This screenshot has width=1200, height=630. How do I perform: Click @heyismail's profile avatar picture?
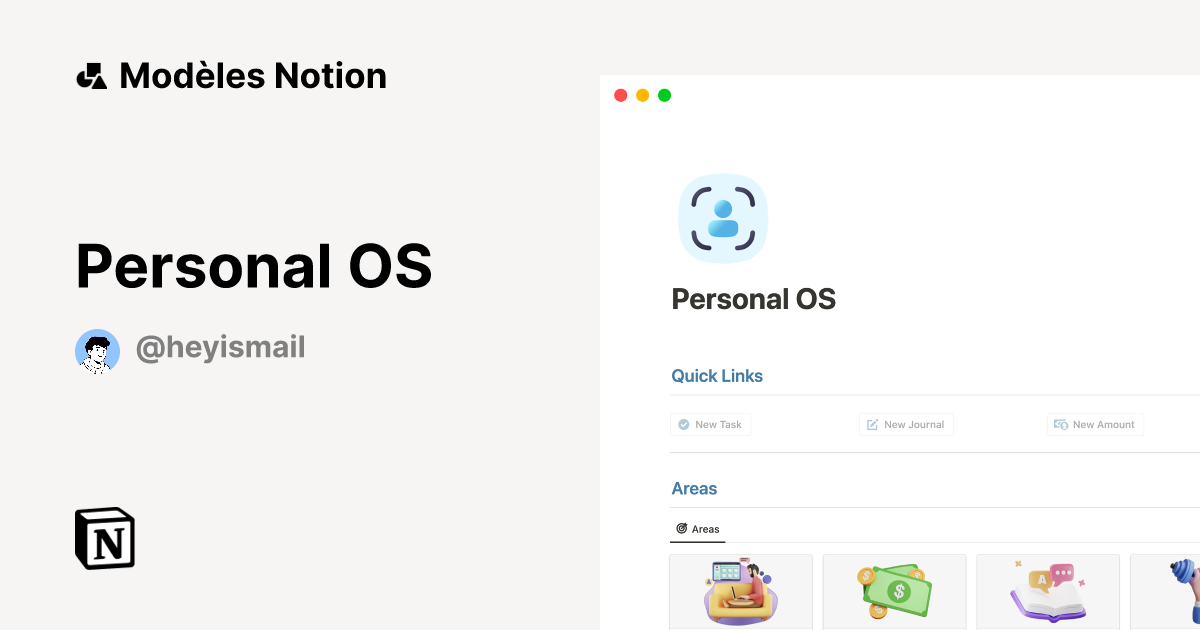(x=97, y=351)
